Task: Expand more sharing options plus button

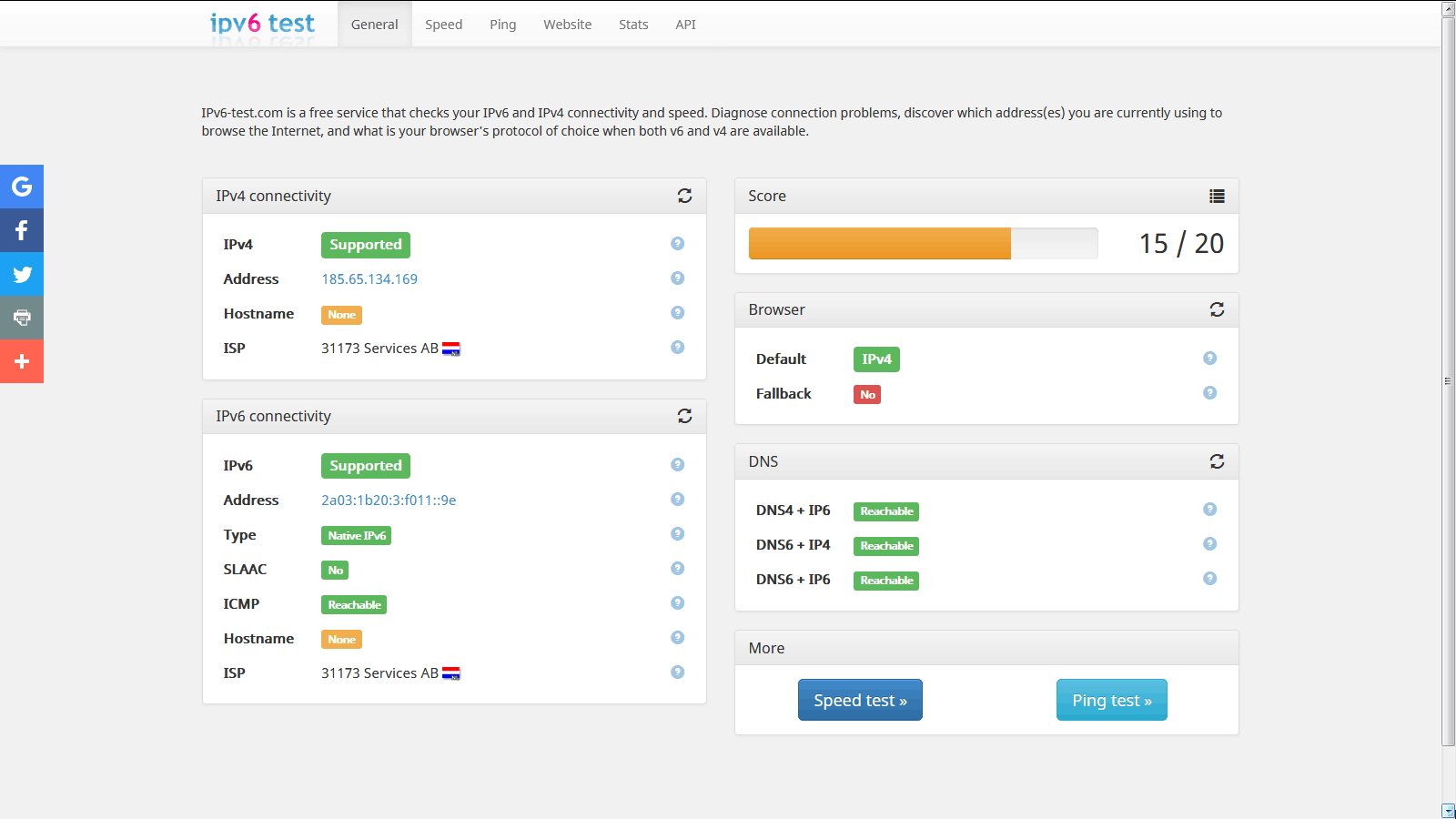Action: (x=22, y=361)
